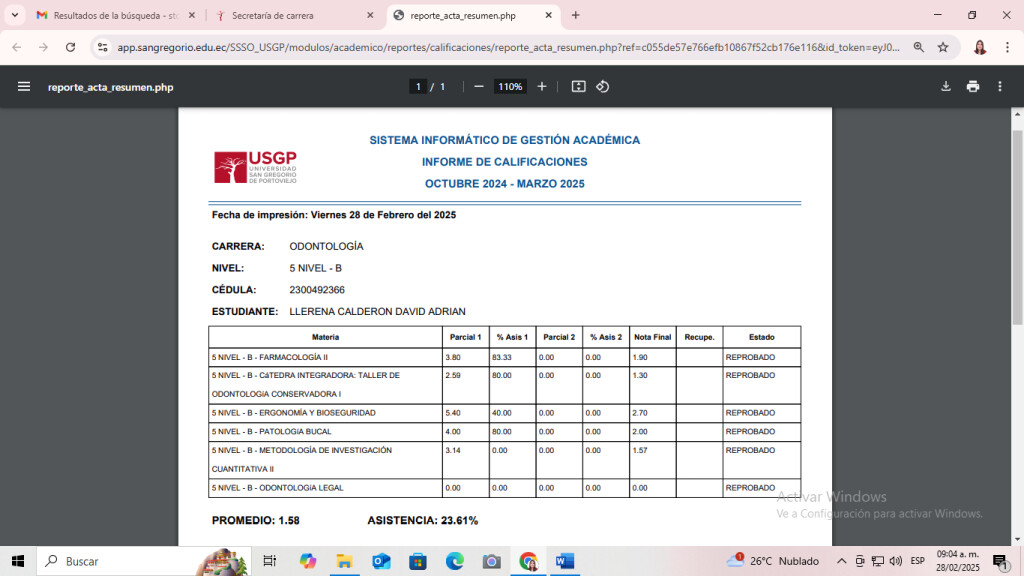Open Microsoft Word from the taskbar
Viewport: 1024px width, 576px height.
tap(564, 561)
